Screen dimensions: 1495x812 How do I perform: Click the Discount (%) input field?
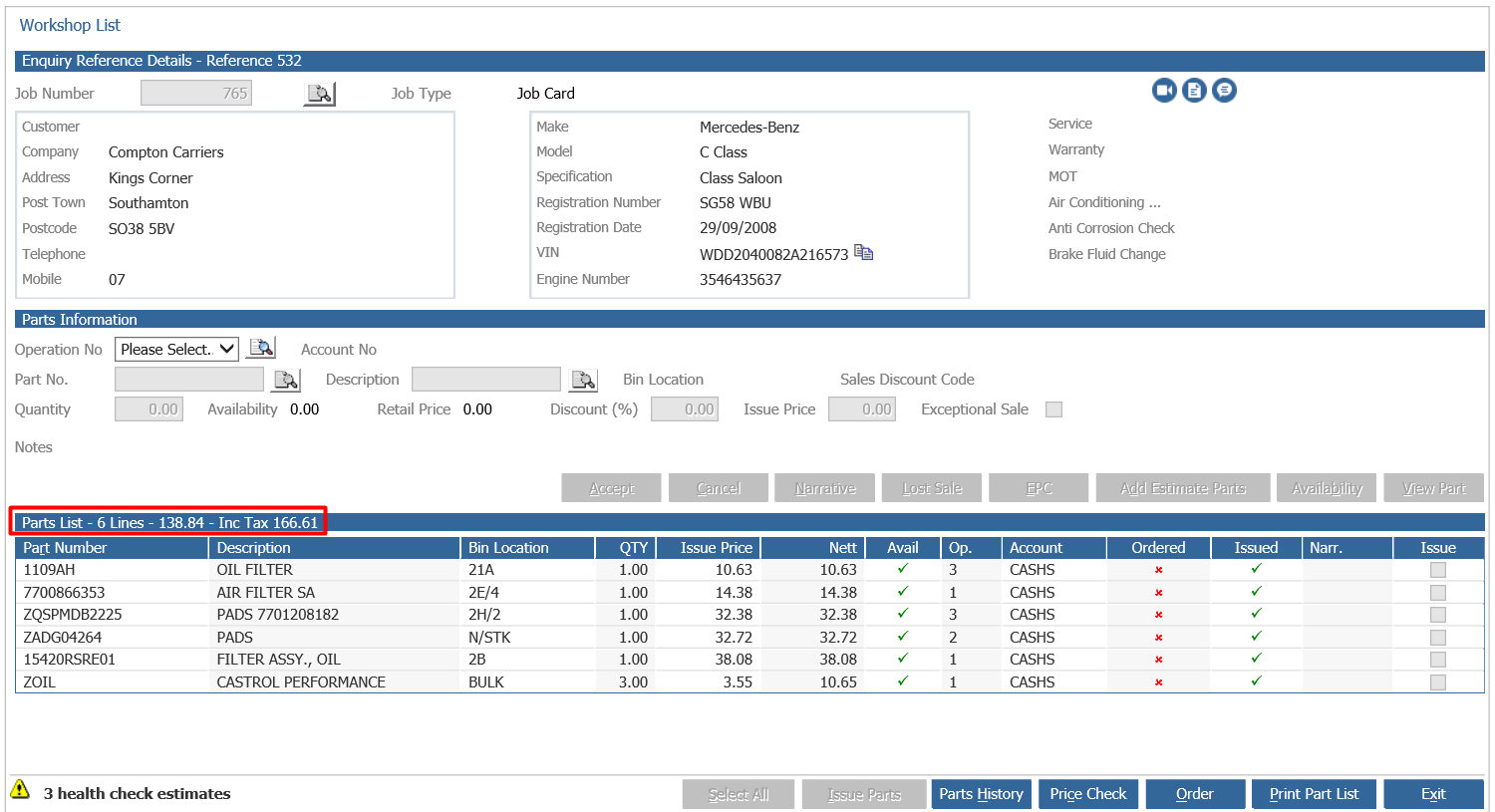685,409
